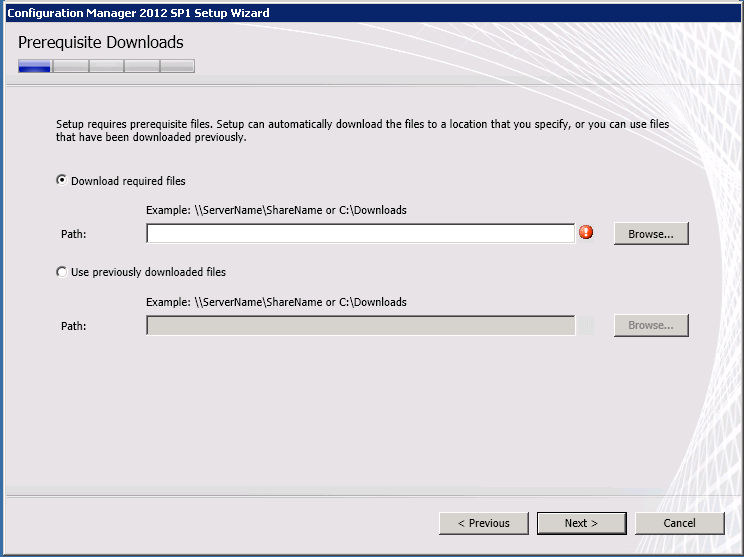Viewport: 744px width, 557px height.
Task: Click the Path label under Download required files
Action: pyautogui.click(x=74, y=234)
